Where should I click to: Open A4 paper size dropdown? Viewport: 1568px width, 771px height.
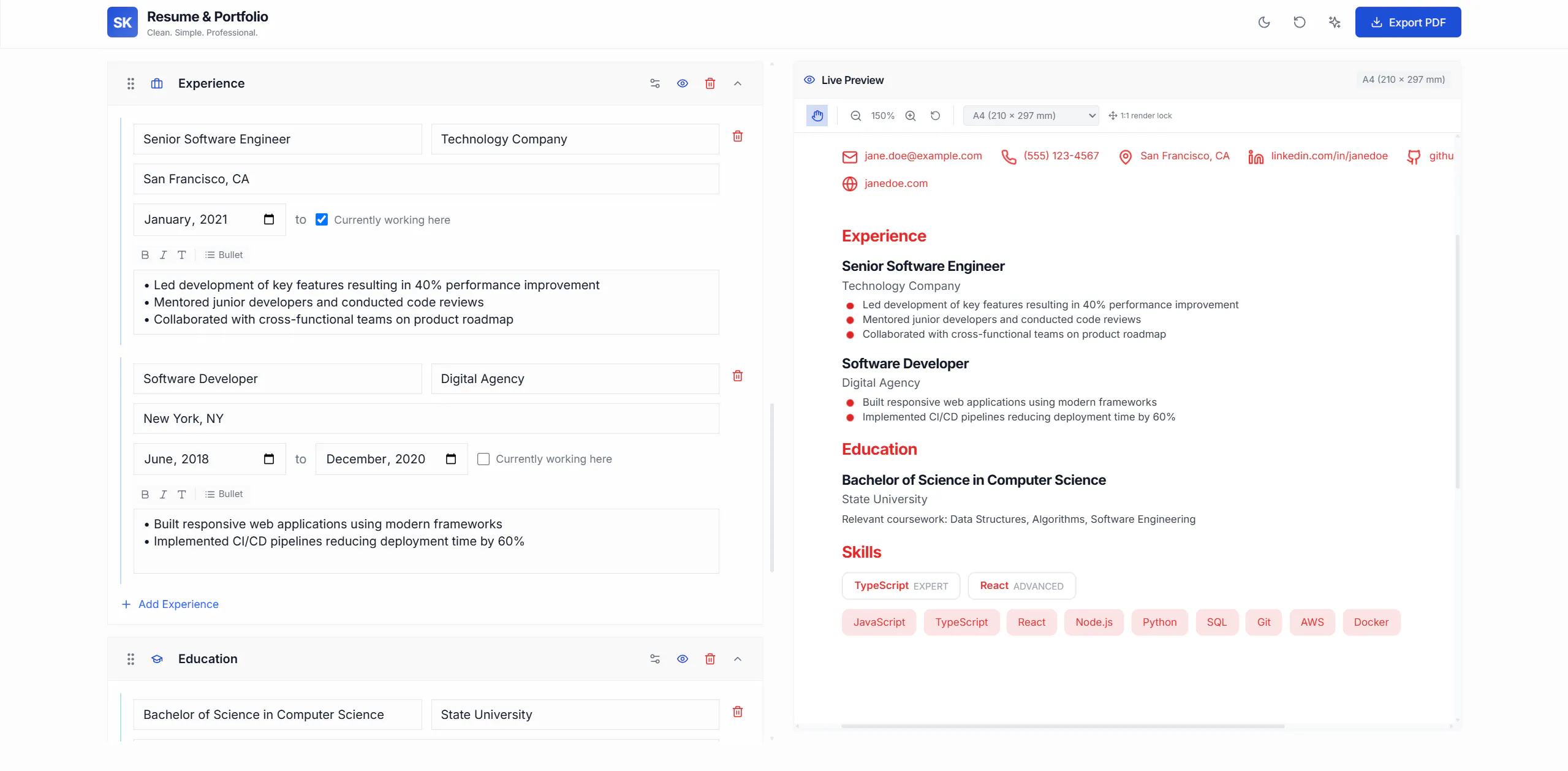tap(1031, 116)
